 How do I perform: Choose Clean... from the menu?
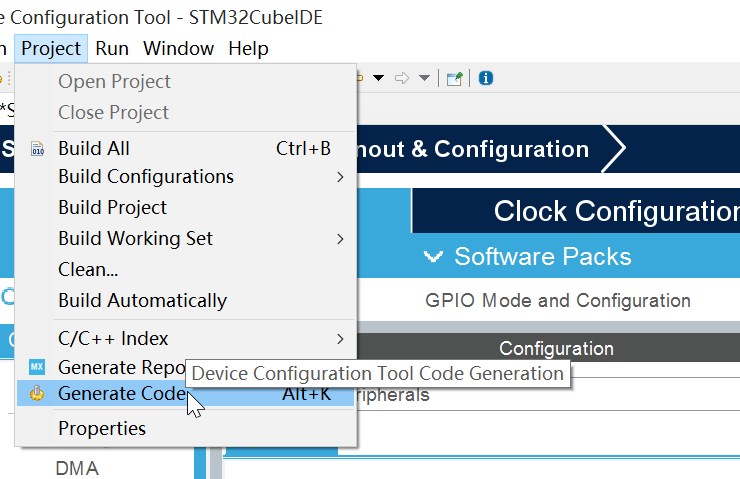(185, 269)
